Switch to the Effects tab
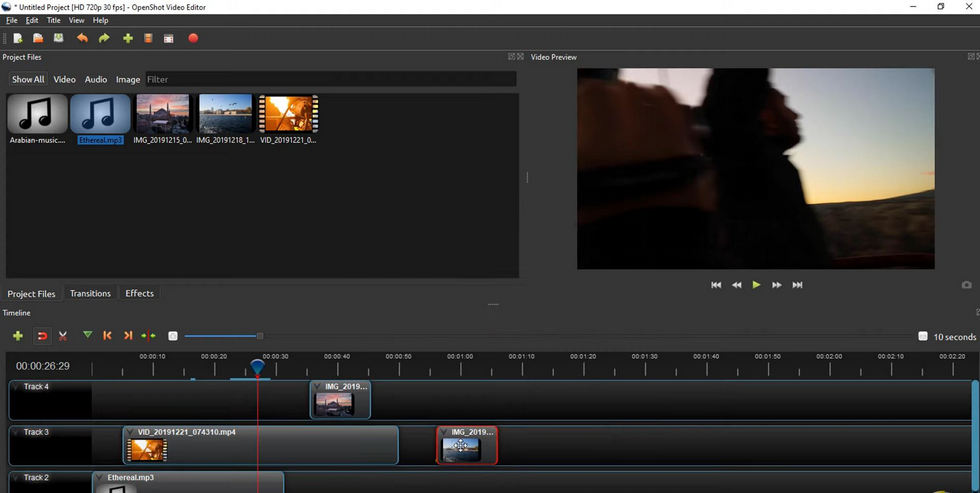This screenshot has height=493, width=980. pos(139,294)
